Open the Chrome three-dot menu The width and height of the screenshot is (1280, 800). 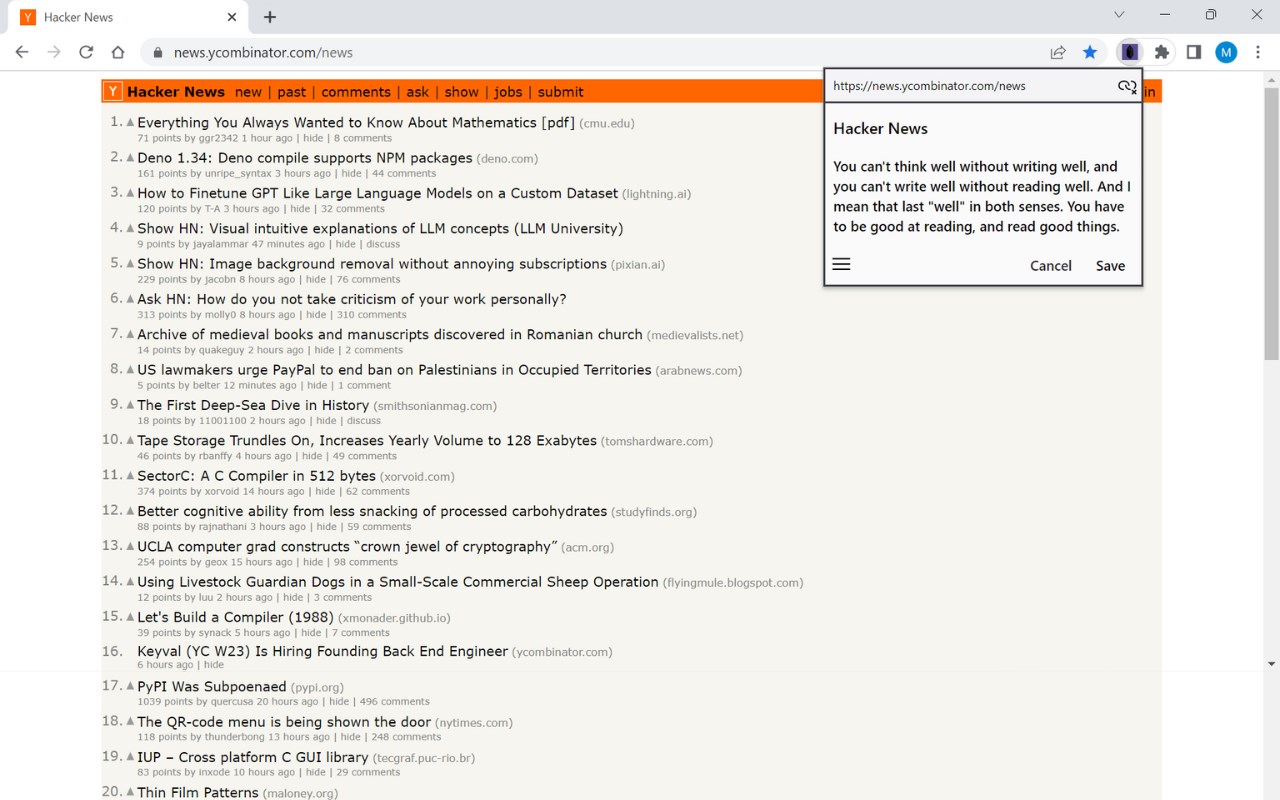[x=1256, y=52]
